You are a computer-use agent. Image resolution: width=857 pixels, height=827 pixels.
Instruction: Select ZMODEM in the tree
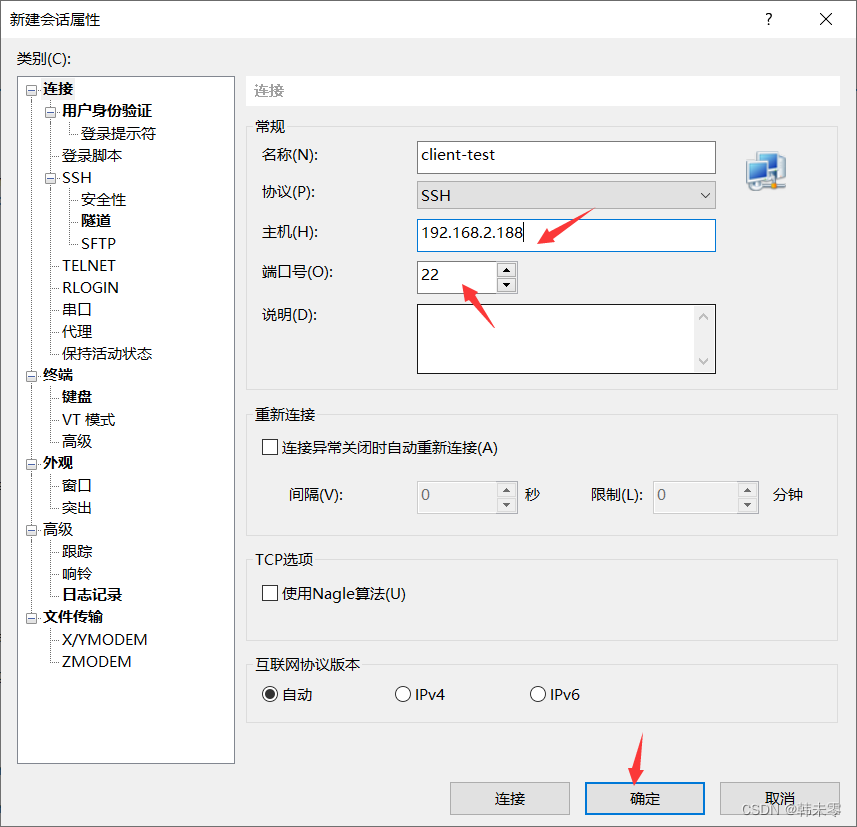96,662
